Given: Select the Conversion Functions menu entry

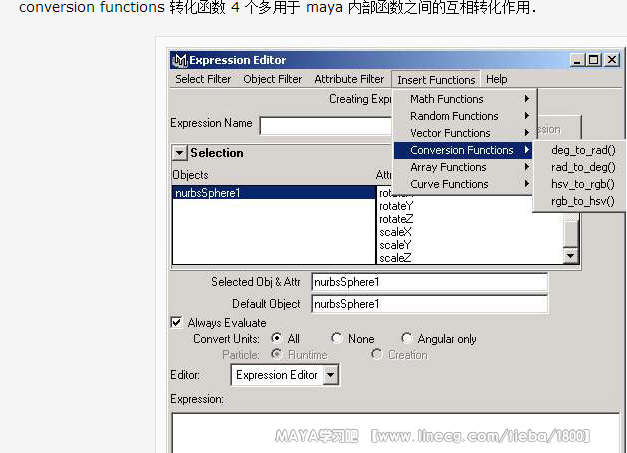Looking at the screenshot, I should 463,150.
